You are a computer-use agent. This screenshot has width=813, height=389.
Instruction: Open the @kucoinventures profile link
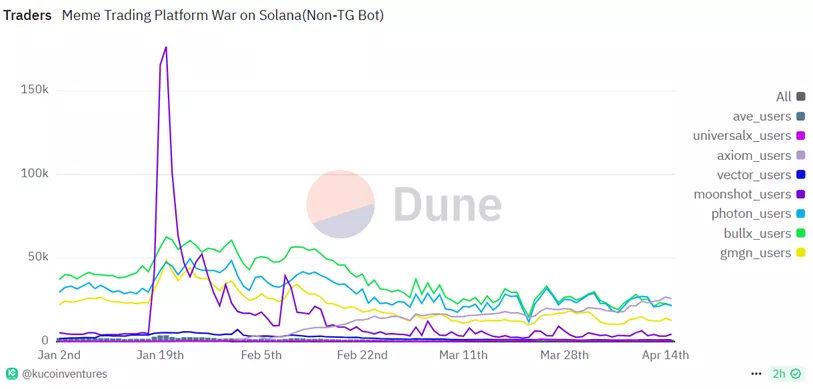(65, 373)
